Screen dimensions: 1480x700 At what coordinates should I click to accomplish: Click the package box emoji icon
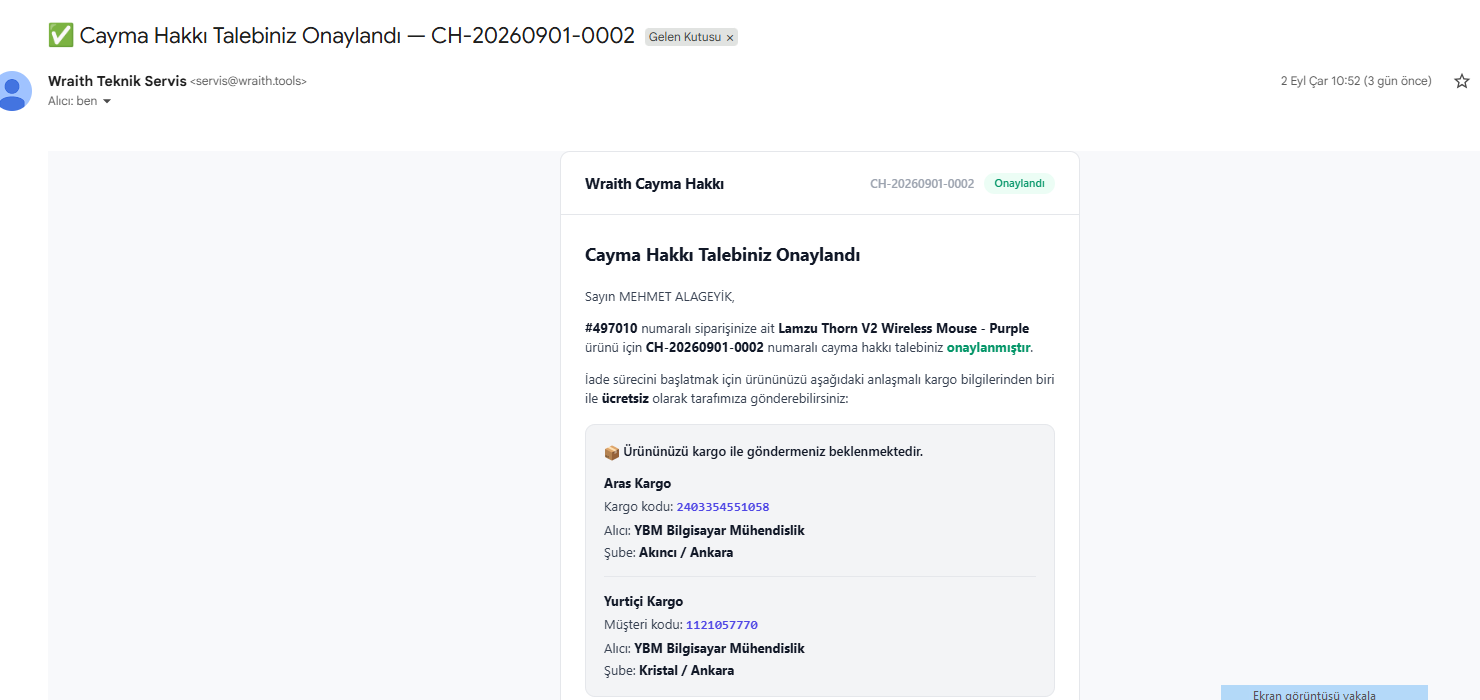pos(612,452)
